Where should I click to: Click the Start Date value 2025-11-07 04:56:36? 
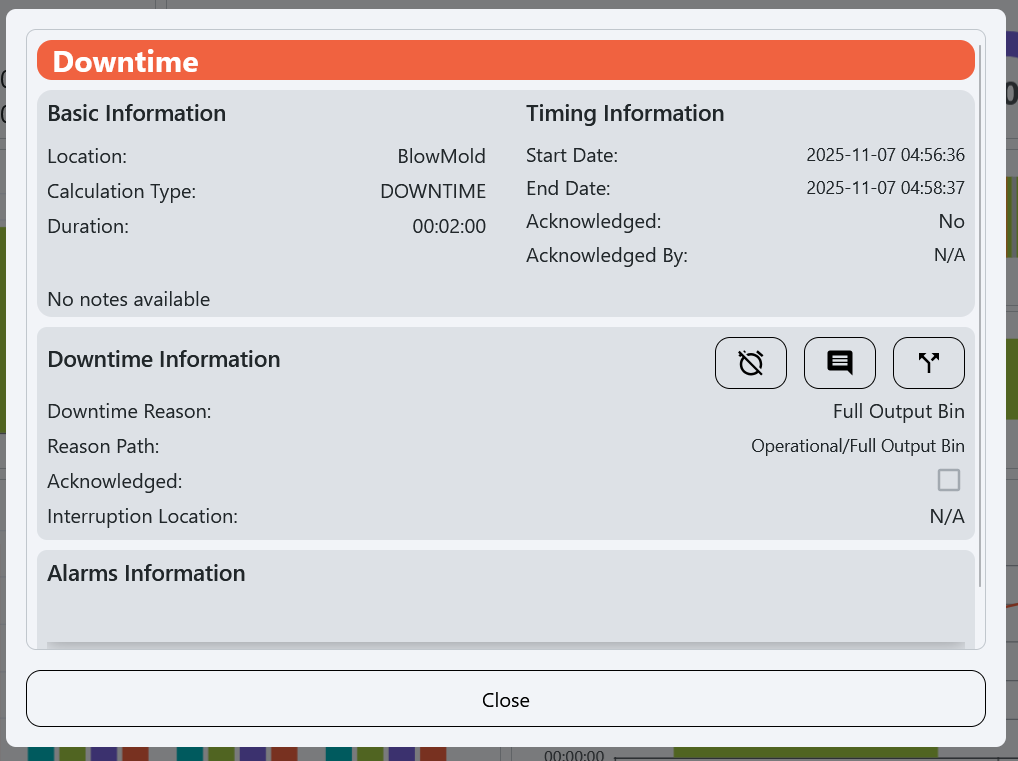click(885, 154)
